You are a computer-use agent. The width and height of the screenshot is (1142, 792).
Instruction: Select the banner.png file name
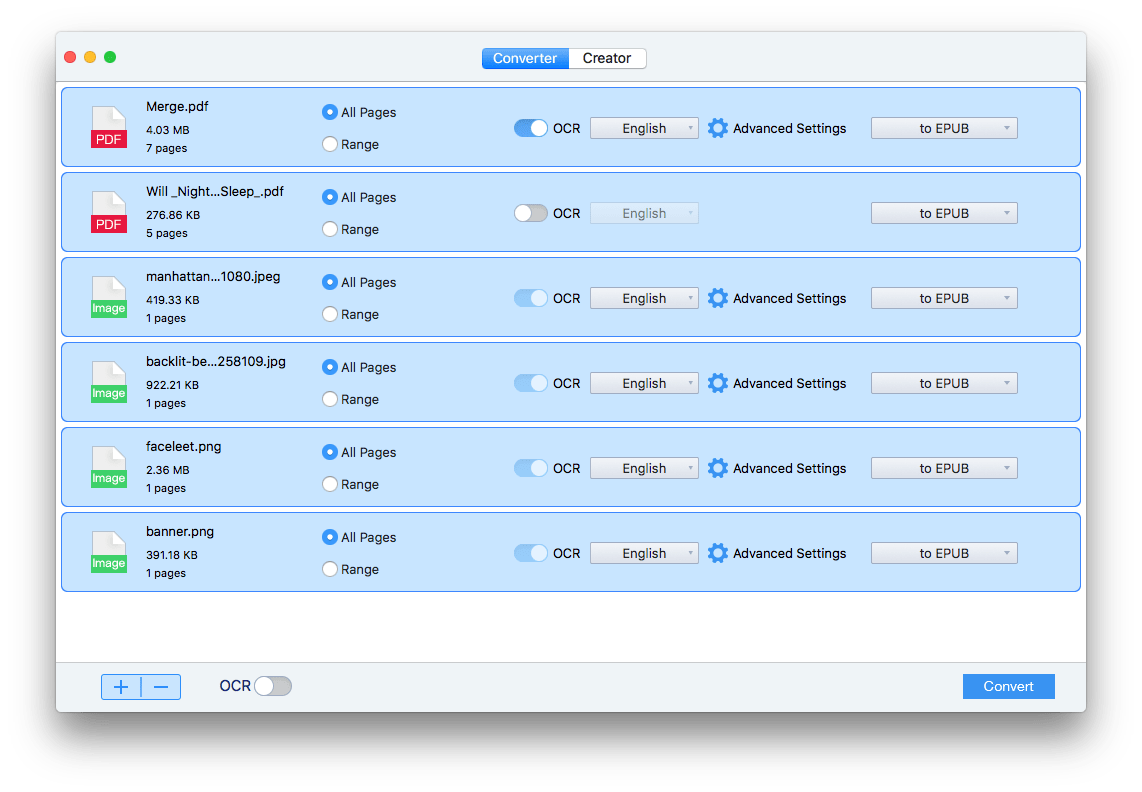click(180, 531)
